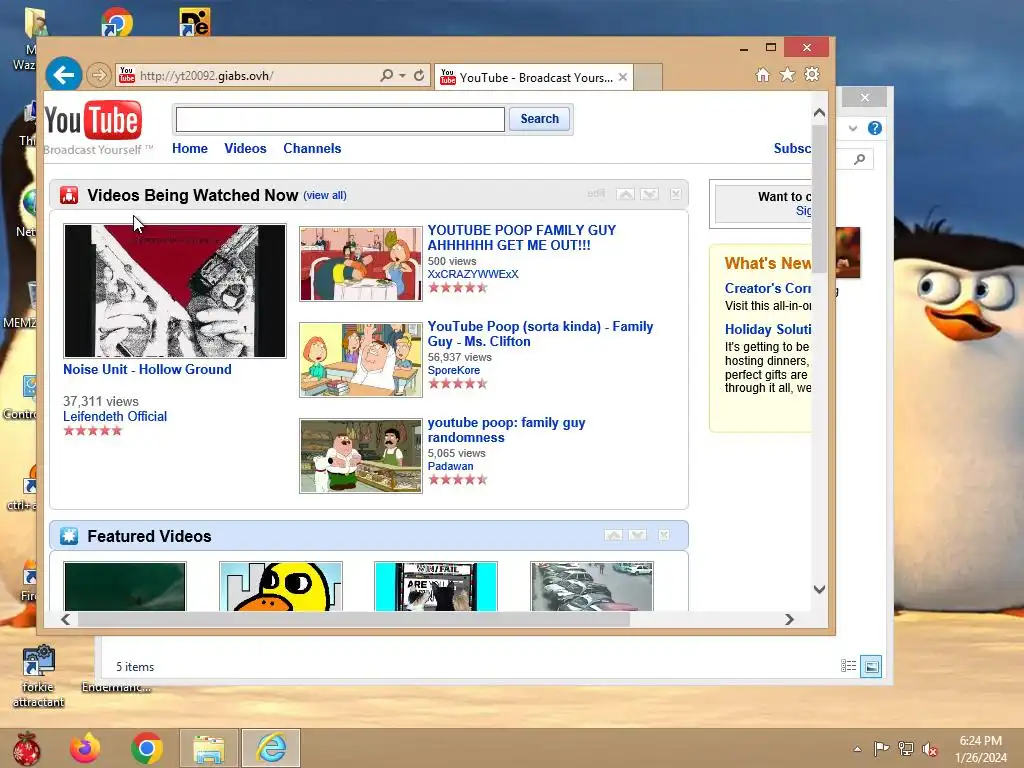Open Noise Unit - Hollow Ground title link
This screenshot has width=1024, height=768.
pos(148,369)
